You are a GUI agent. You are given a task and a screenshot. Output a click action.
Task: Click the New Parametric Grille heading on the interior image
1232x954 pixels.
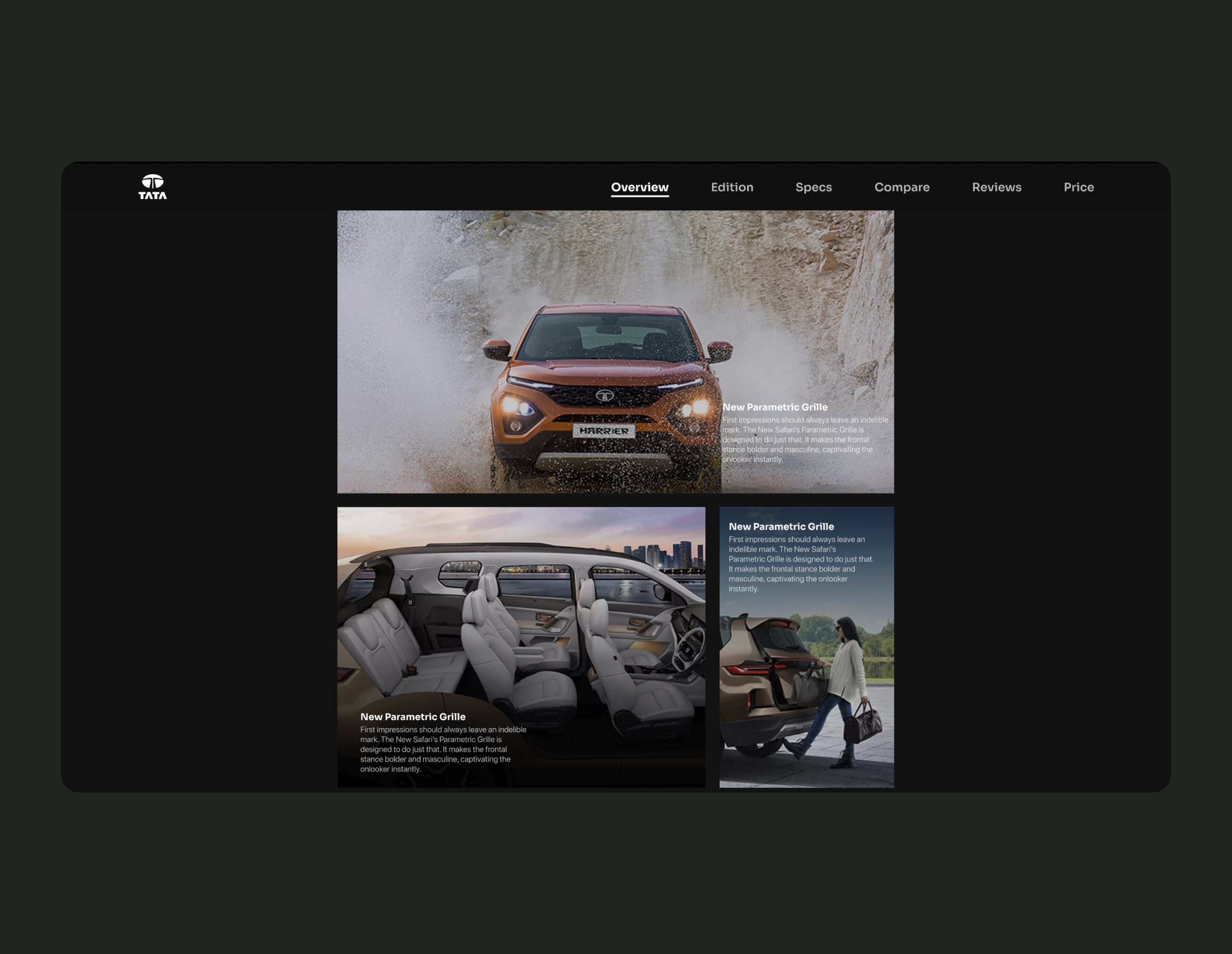tap(413, 717)
